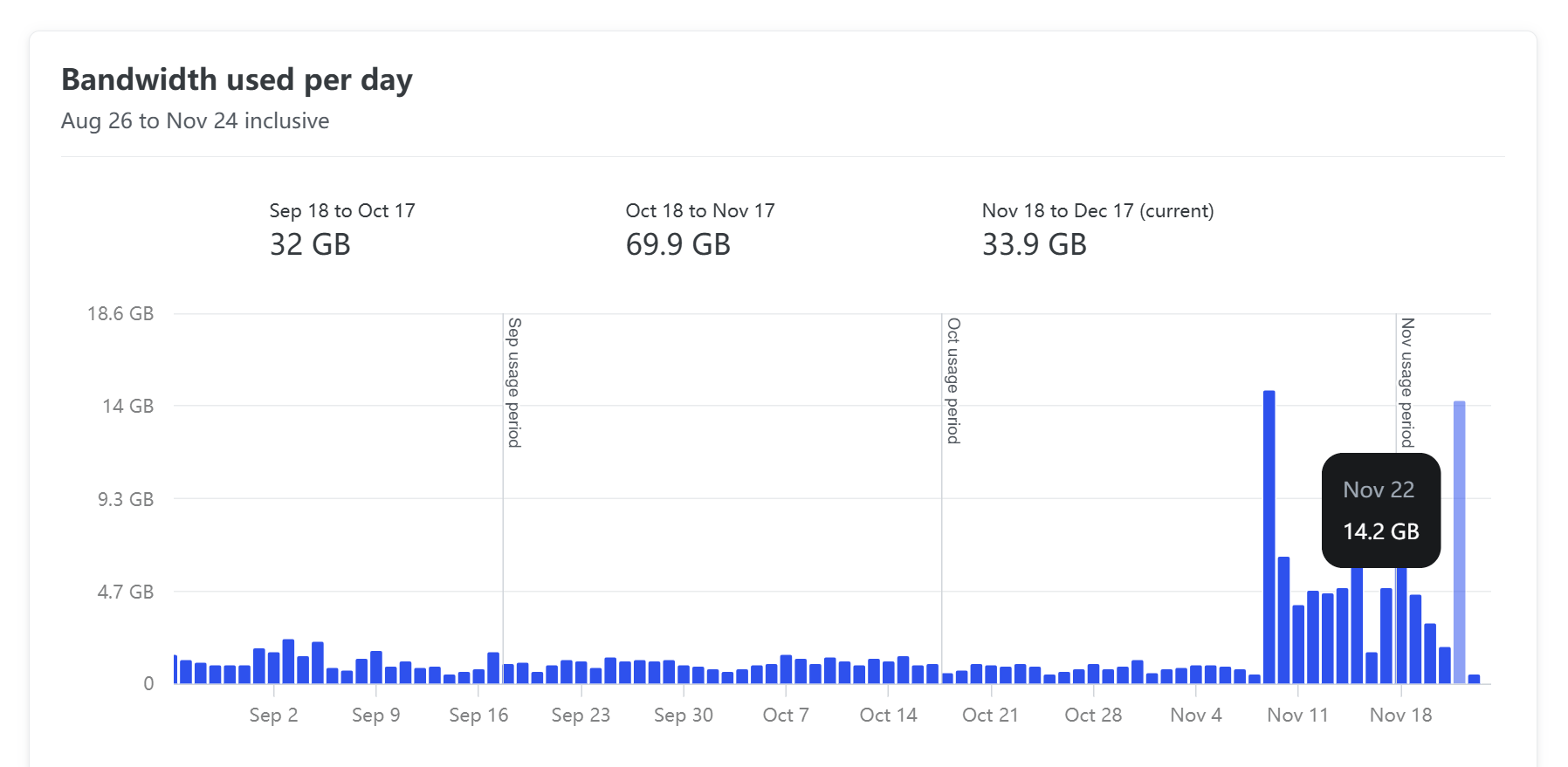
Task: Click the 18.6 GB axis label
Action: click(x=120, y=314)
